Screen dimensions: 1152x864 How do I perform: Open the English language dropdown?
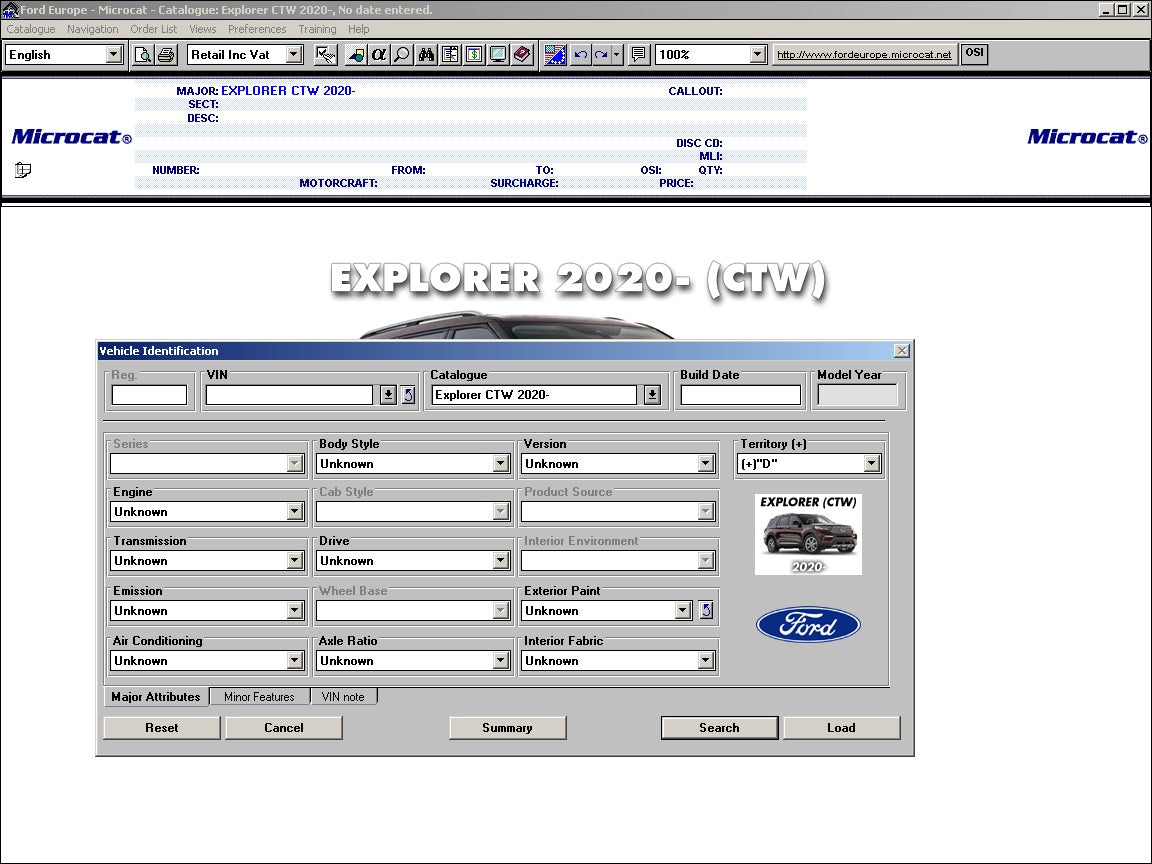pyautogui.click(x=113, y=55)
